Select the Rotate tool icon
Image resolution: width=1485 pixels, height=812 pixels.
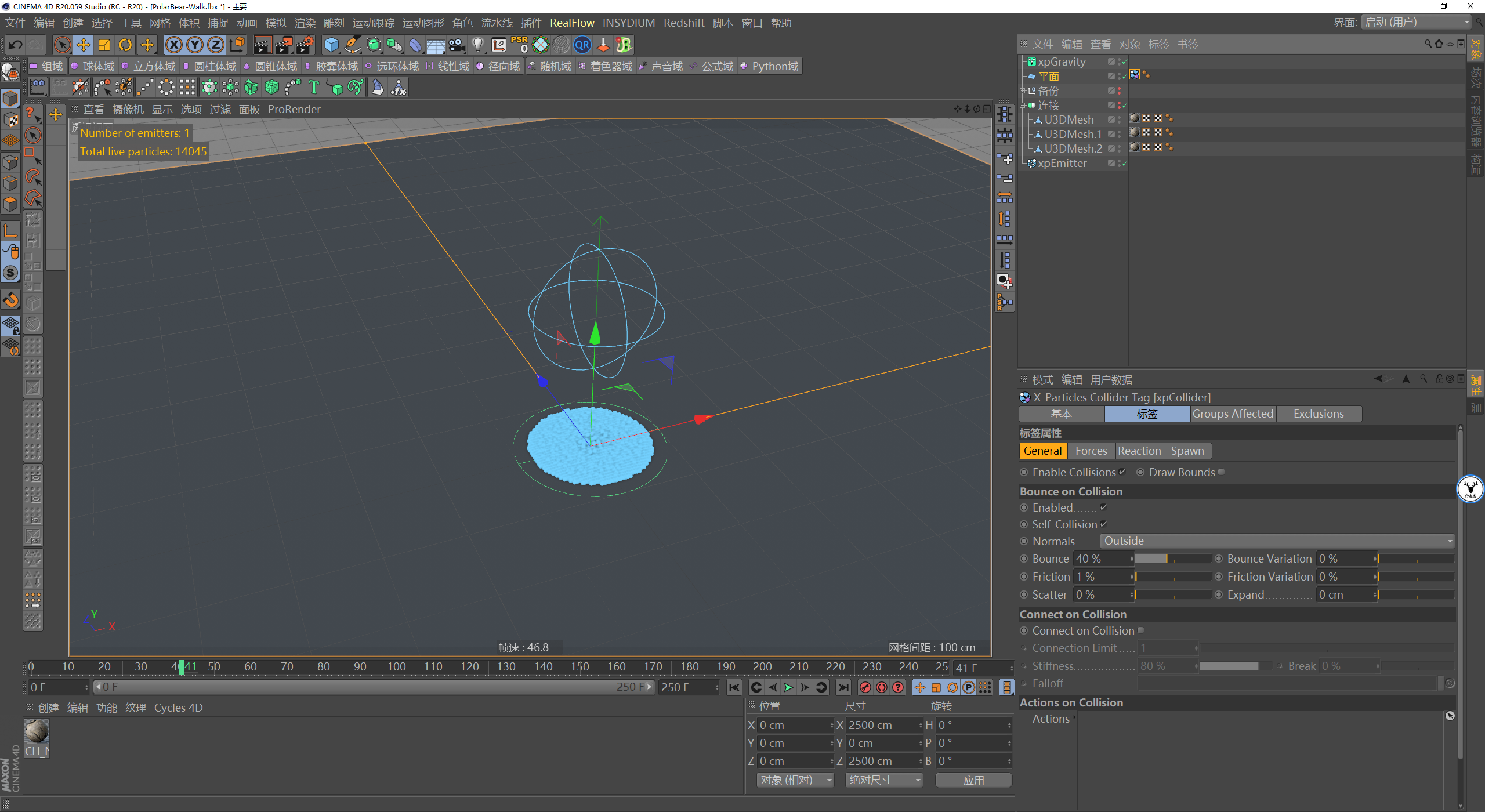125,45
